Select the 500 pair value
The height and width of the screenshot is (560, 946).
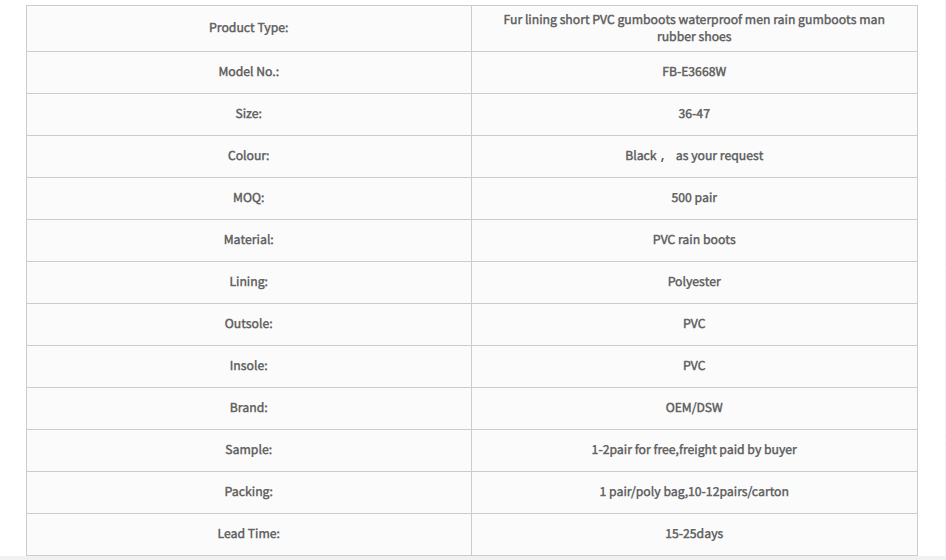click(694, 198)
